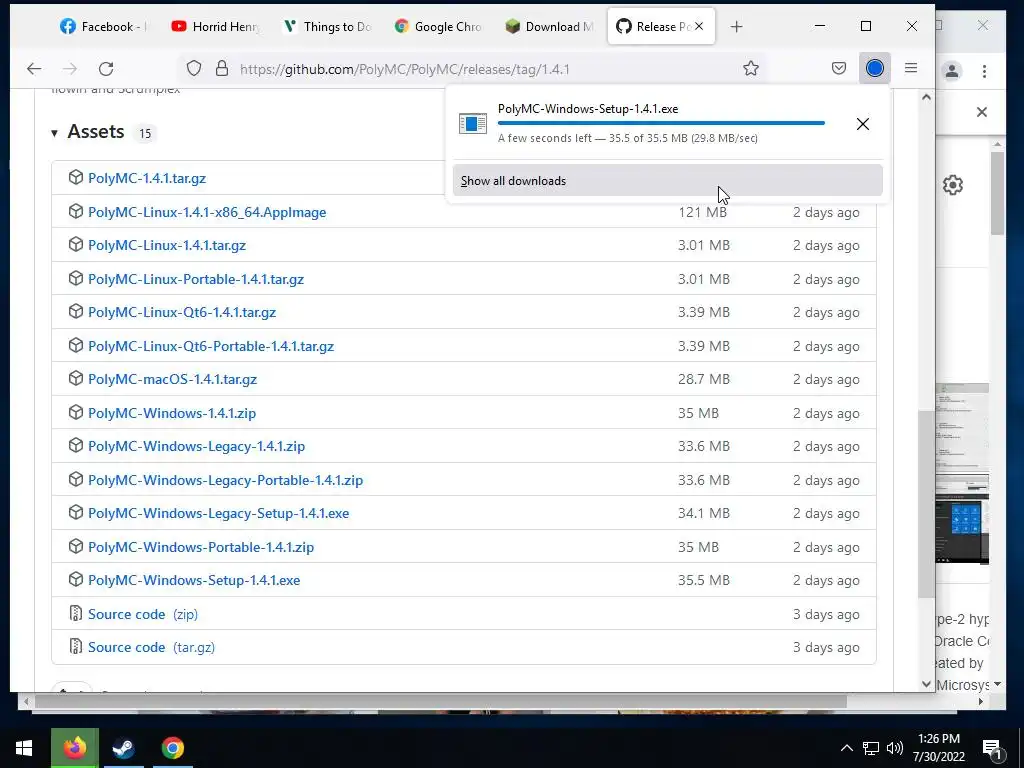Click thumbnail image in background Chrome window

coord(962,474)
